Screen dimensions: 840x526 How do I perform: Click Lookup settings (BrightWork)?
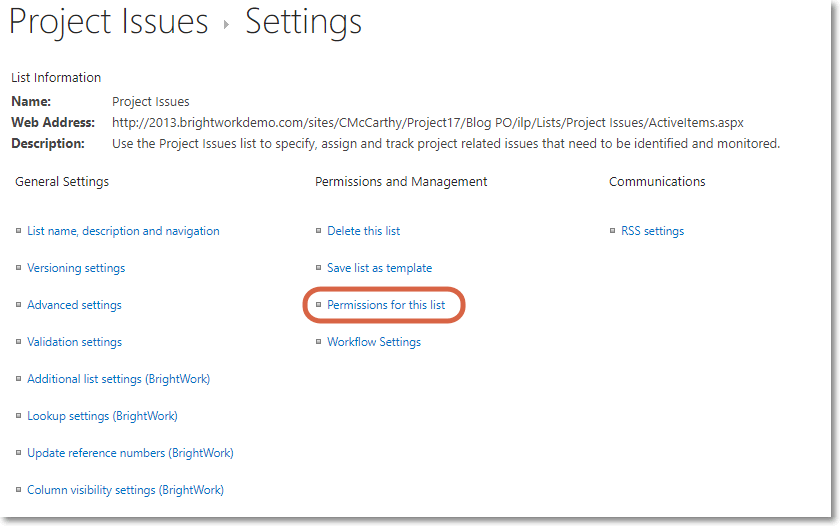tap(102, 416)
